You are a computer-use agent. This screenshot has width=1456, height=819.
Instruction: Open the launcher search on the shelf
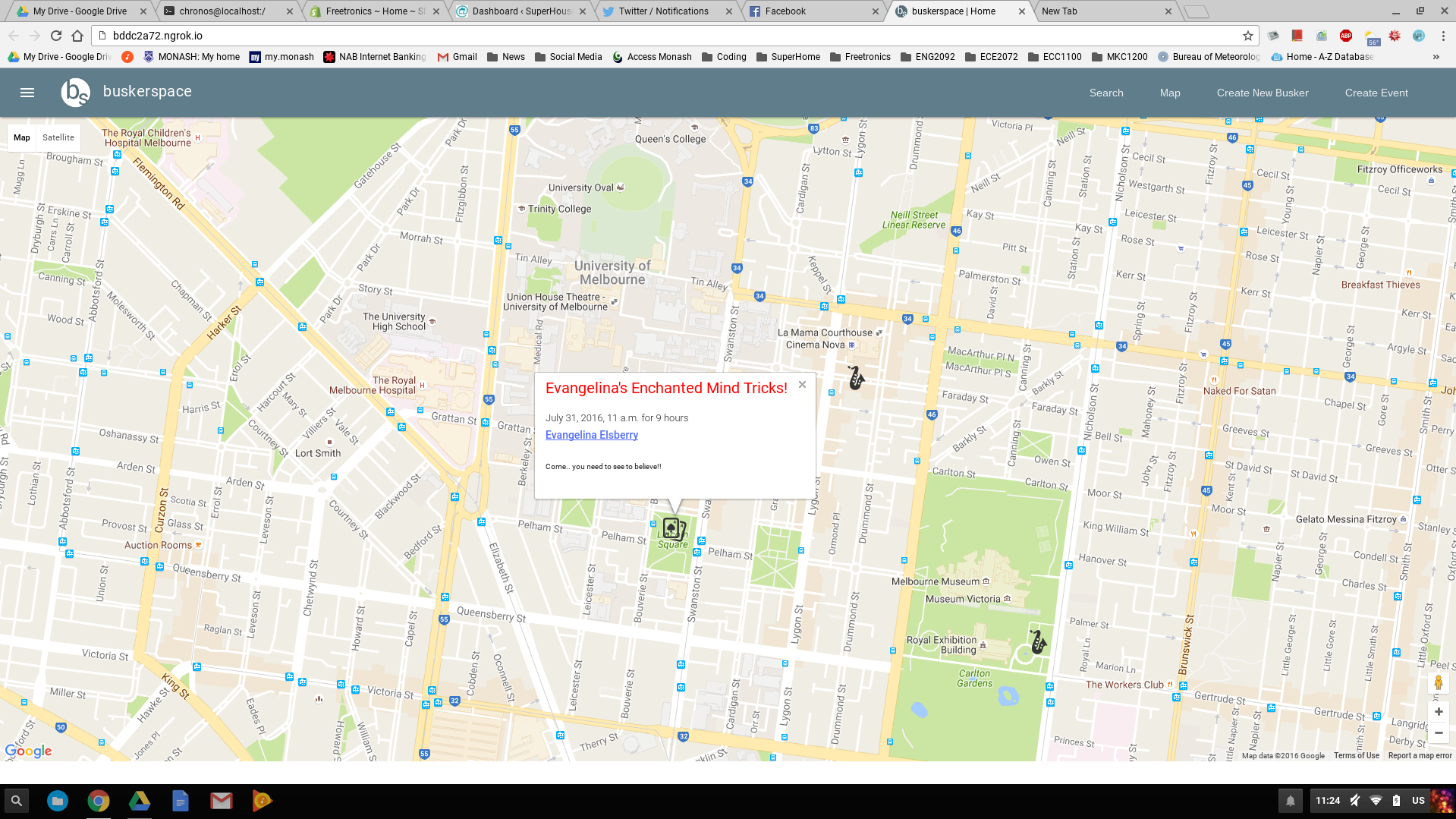tap(17, 801)
